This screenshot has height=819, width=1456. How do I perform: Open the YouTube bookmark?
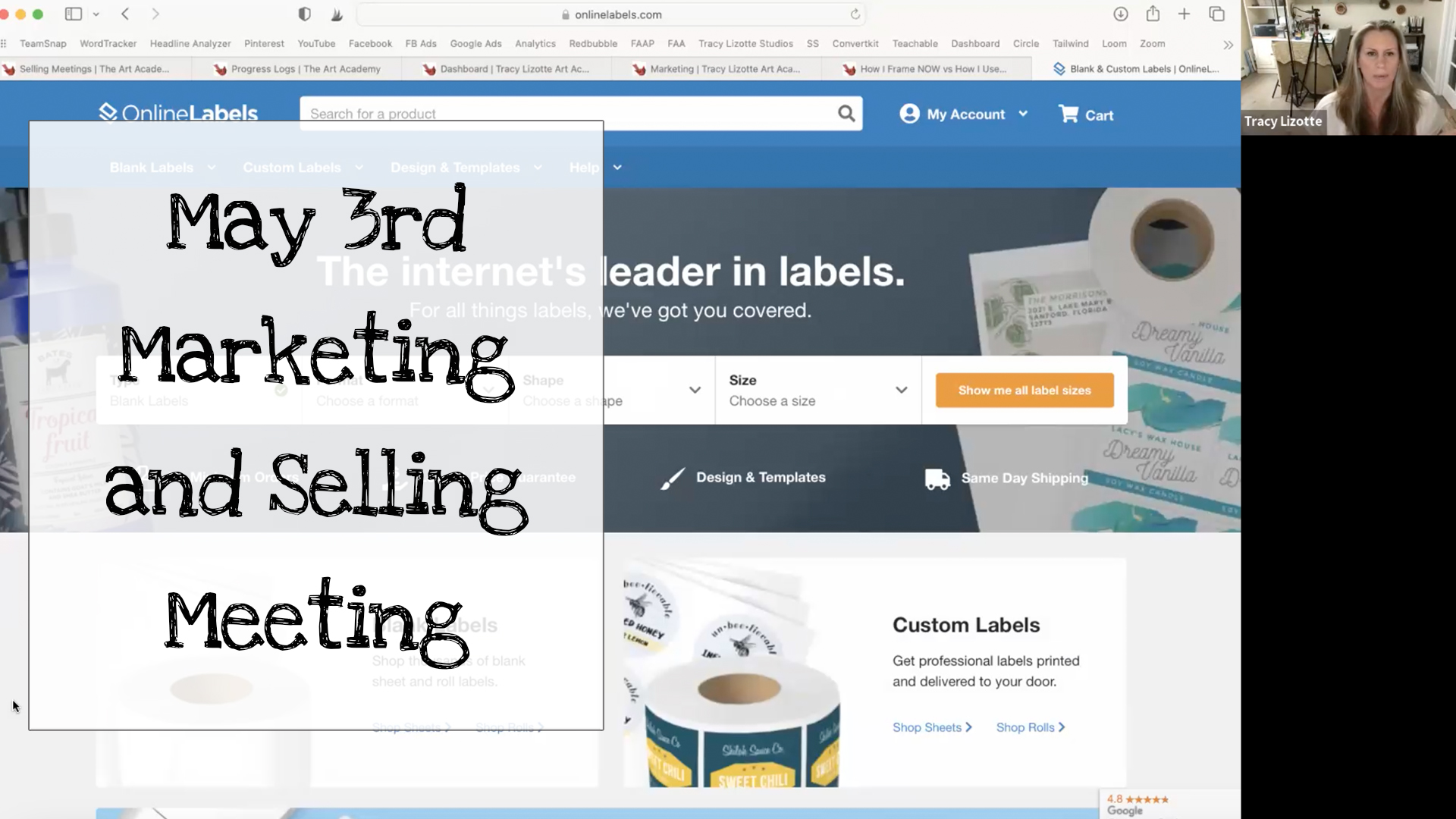pos(316,44)
